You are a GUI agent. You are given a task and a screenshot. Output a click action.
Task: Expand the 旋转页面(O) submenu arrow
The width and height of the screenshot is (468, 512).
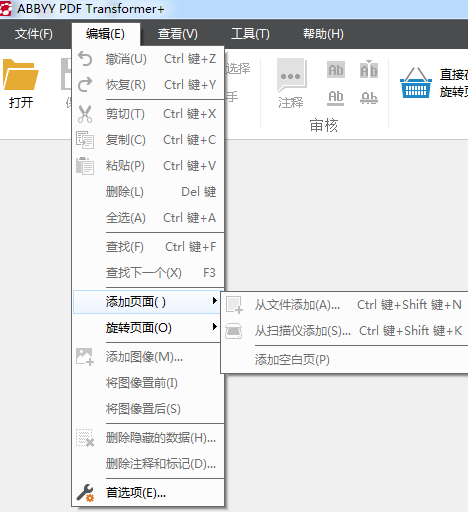point(215,327)
